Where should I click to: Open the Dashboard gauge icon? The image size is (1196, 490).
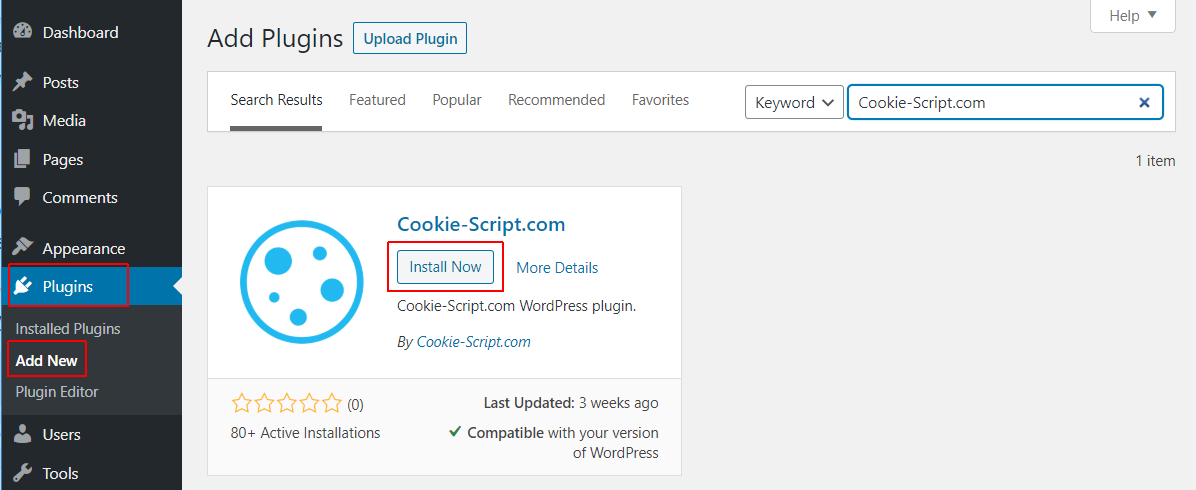[24, 32]
